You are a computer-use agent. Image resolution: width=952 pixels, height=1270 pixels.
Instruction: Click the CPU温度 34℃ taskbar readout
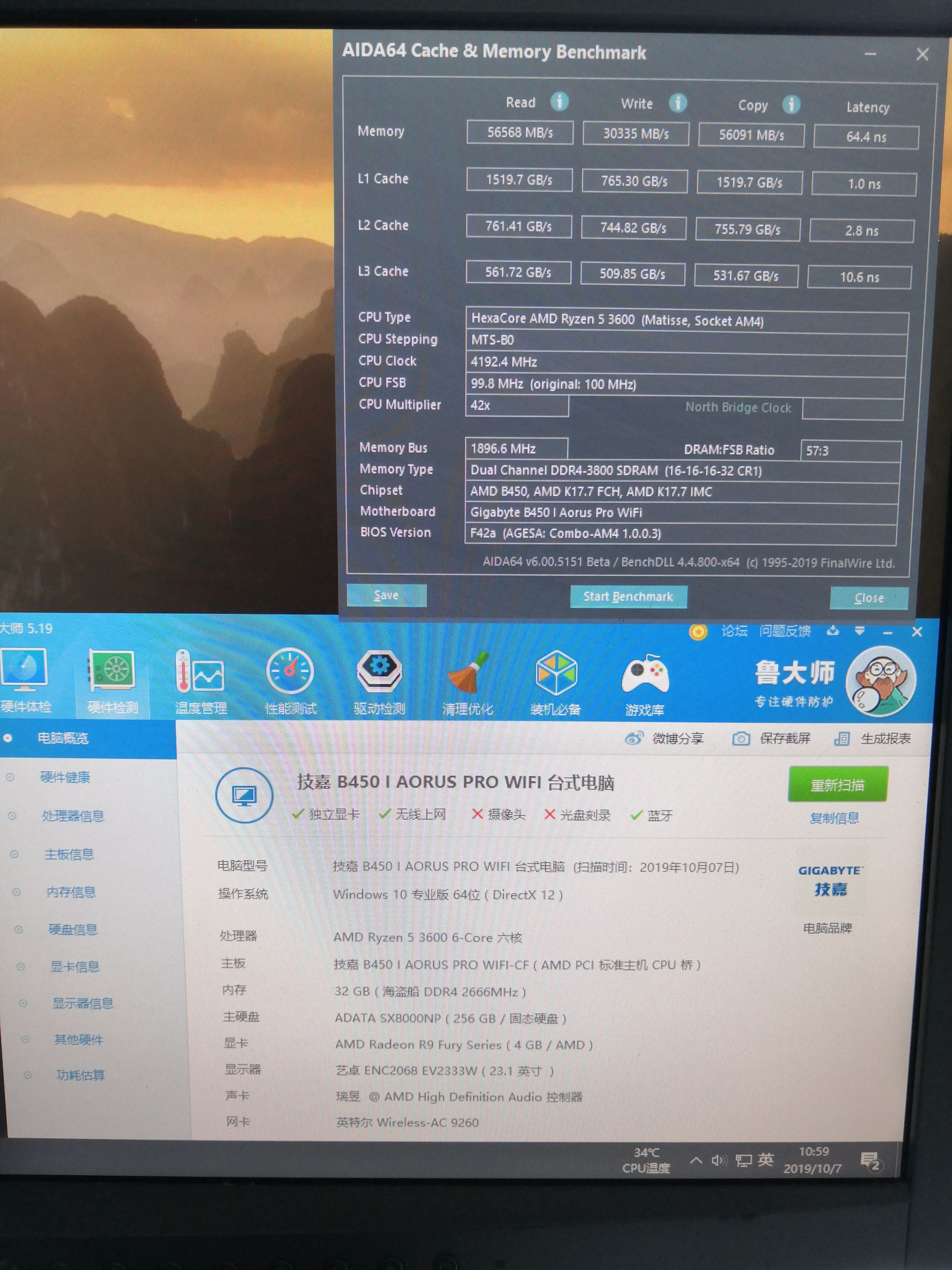646,1160
